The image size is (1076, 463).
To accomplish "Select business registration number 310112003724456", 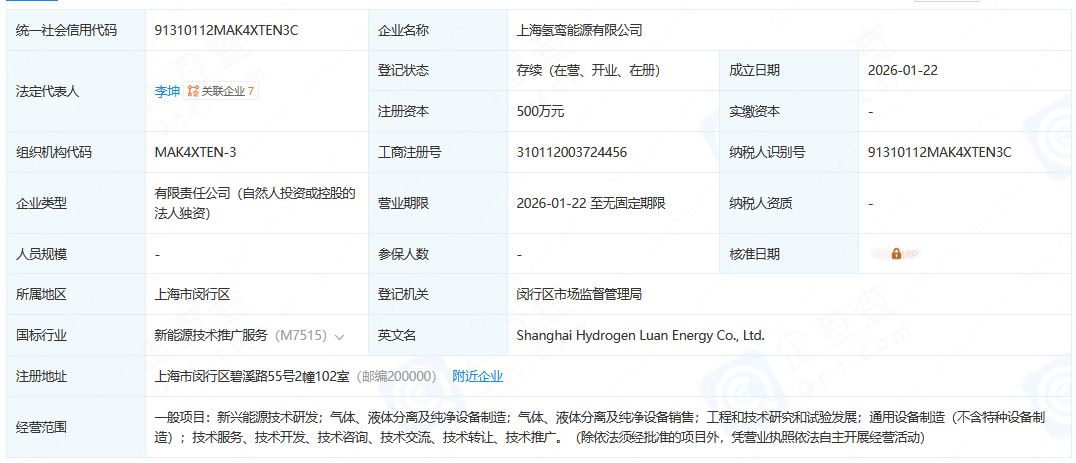I will (572, 152).
